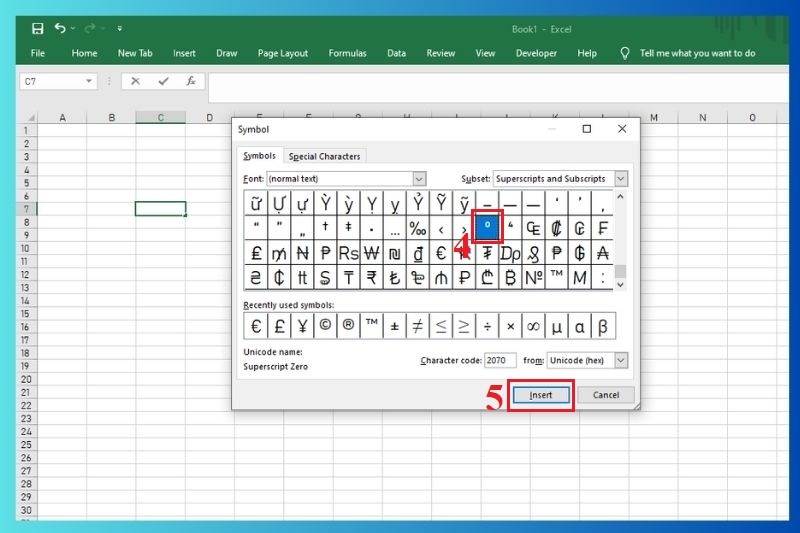The image size is (800, 533).
Task: Select the infinity symbol in recently used
Action: 533,326
